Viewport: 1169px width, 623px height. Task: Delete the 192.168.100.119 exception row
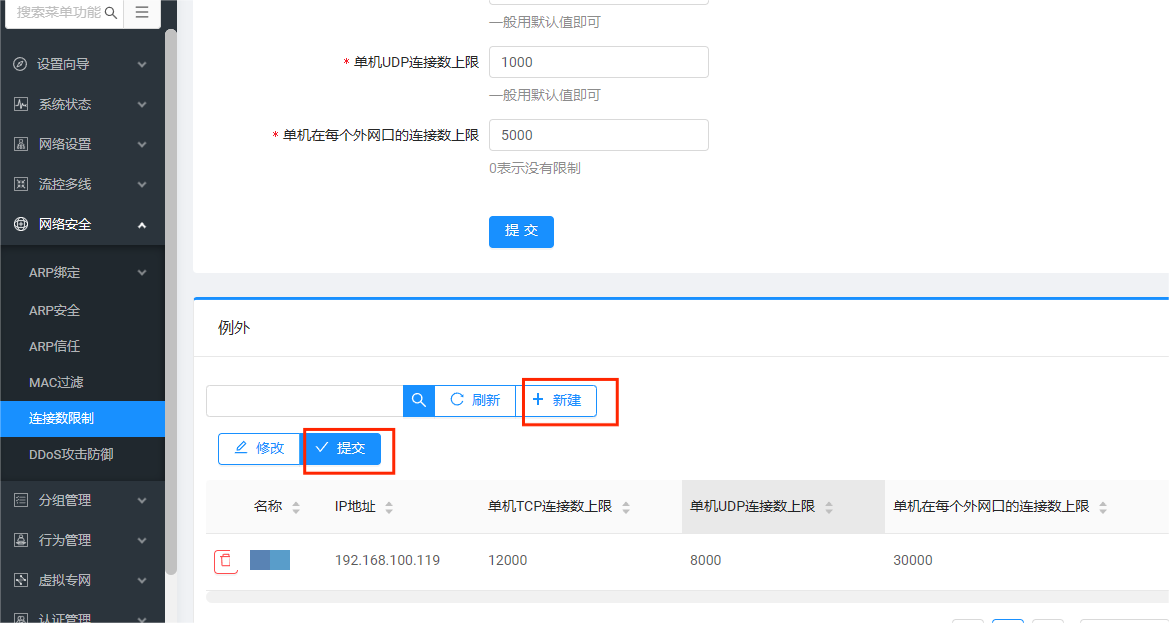pos(226,561)
